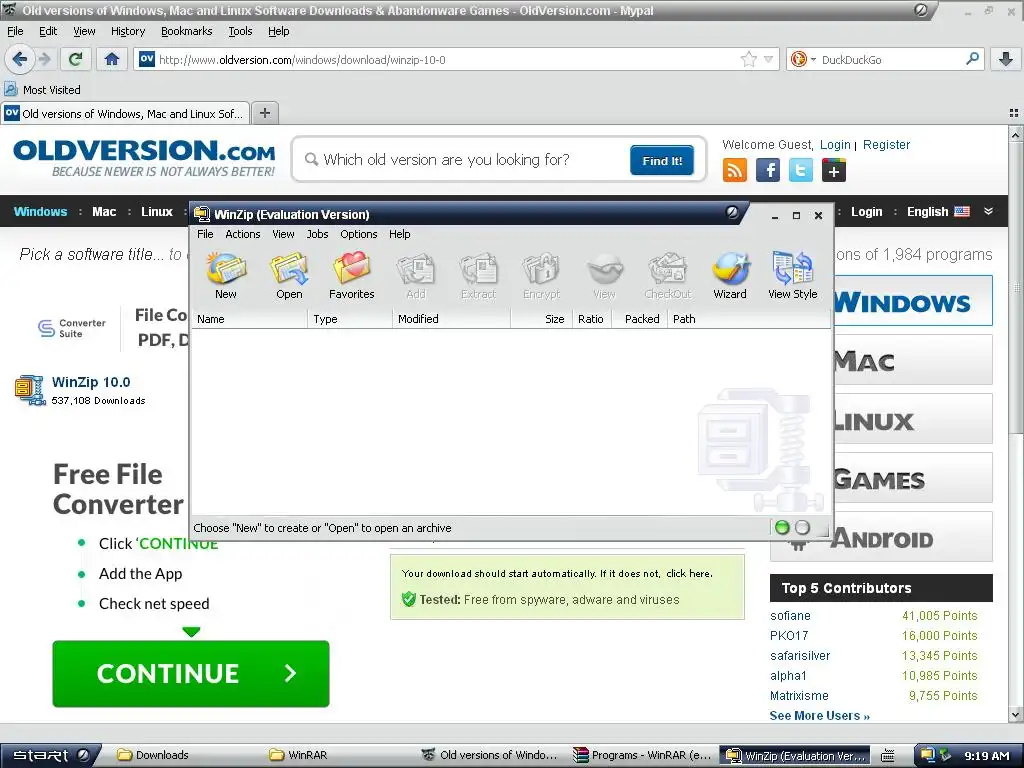Click the Start button on taskbar

click(51, 756)
